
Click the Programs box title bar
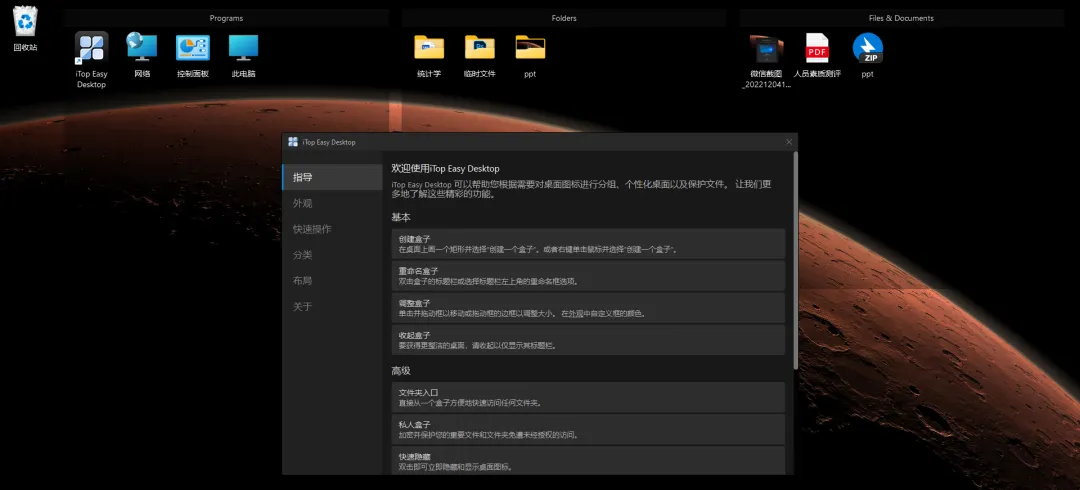[x=226, y=18]
